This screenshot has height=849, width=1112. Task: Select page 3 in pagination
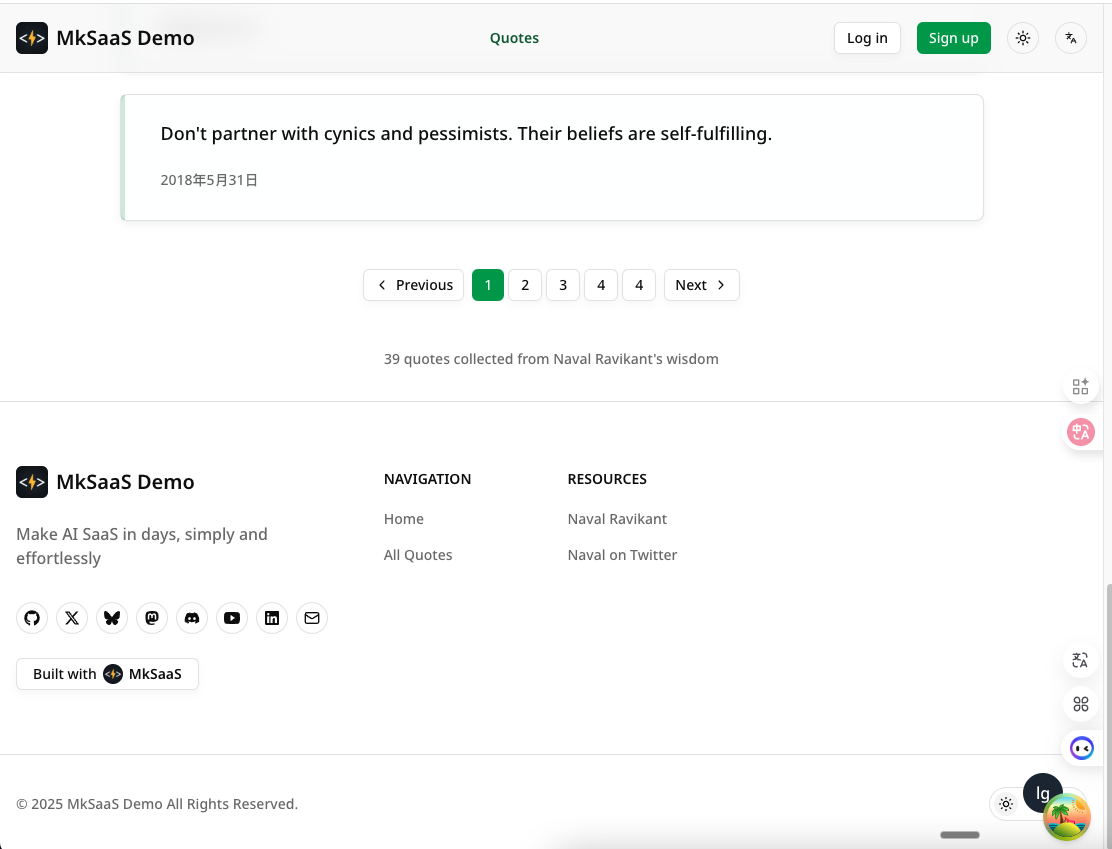pyautogui.click(x=563, y=285)
